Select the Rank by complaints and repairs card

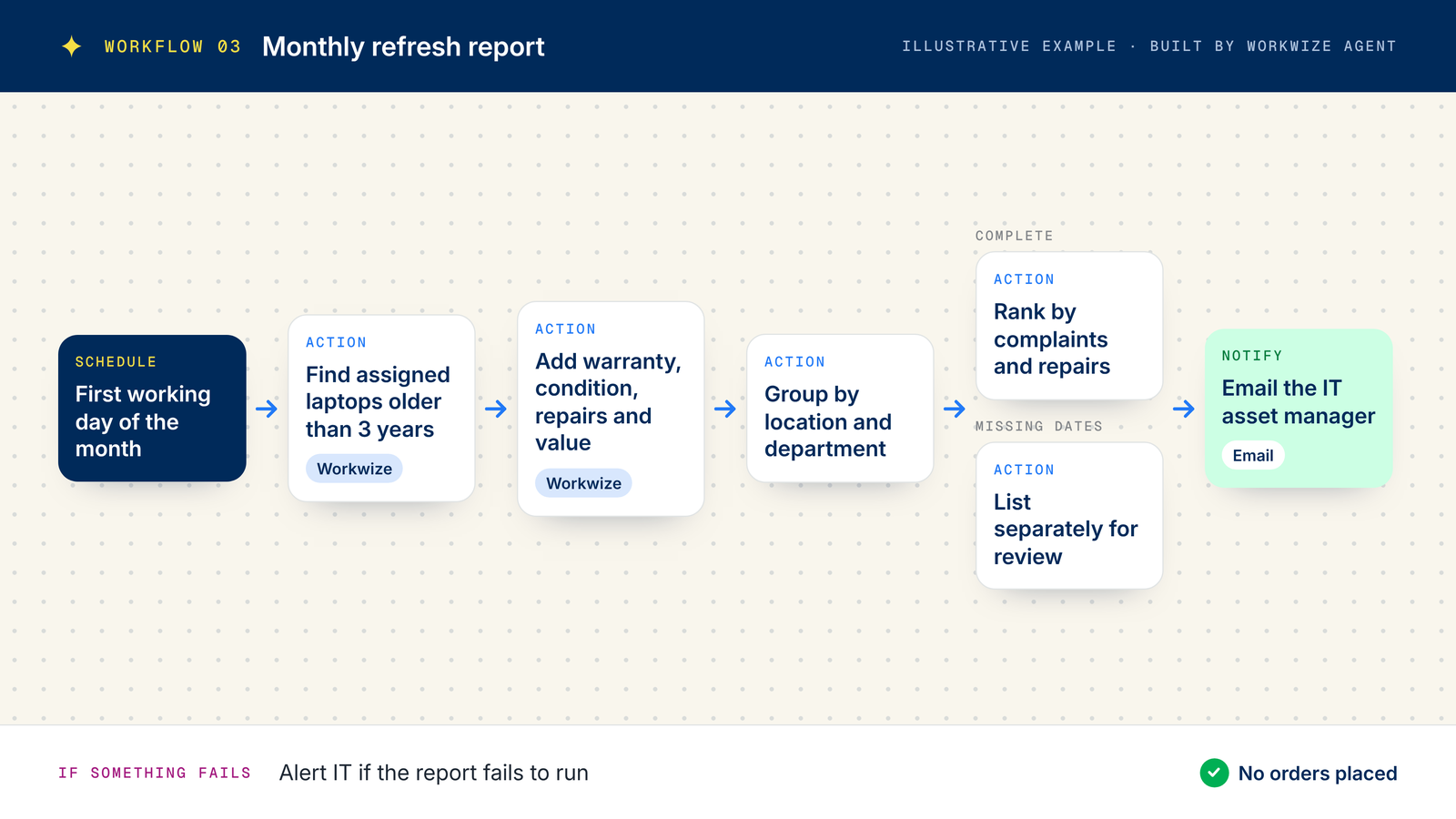point(1069,326)
